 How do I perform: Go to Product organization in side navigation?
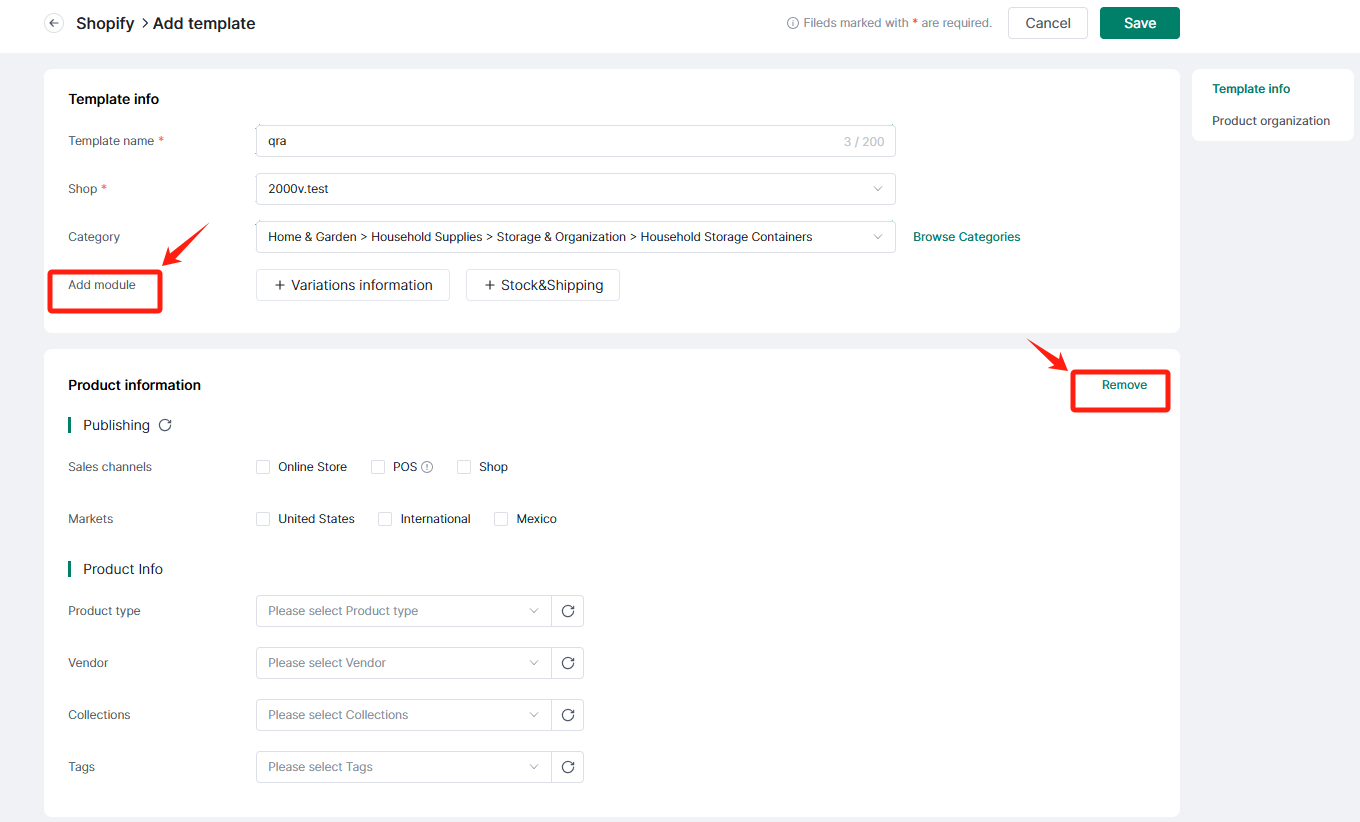click(x=1270, y=121)
